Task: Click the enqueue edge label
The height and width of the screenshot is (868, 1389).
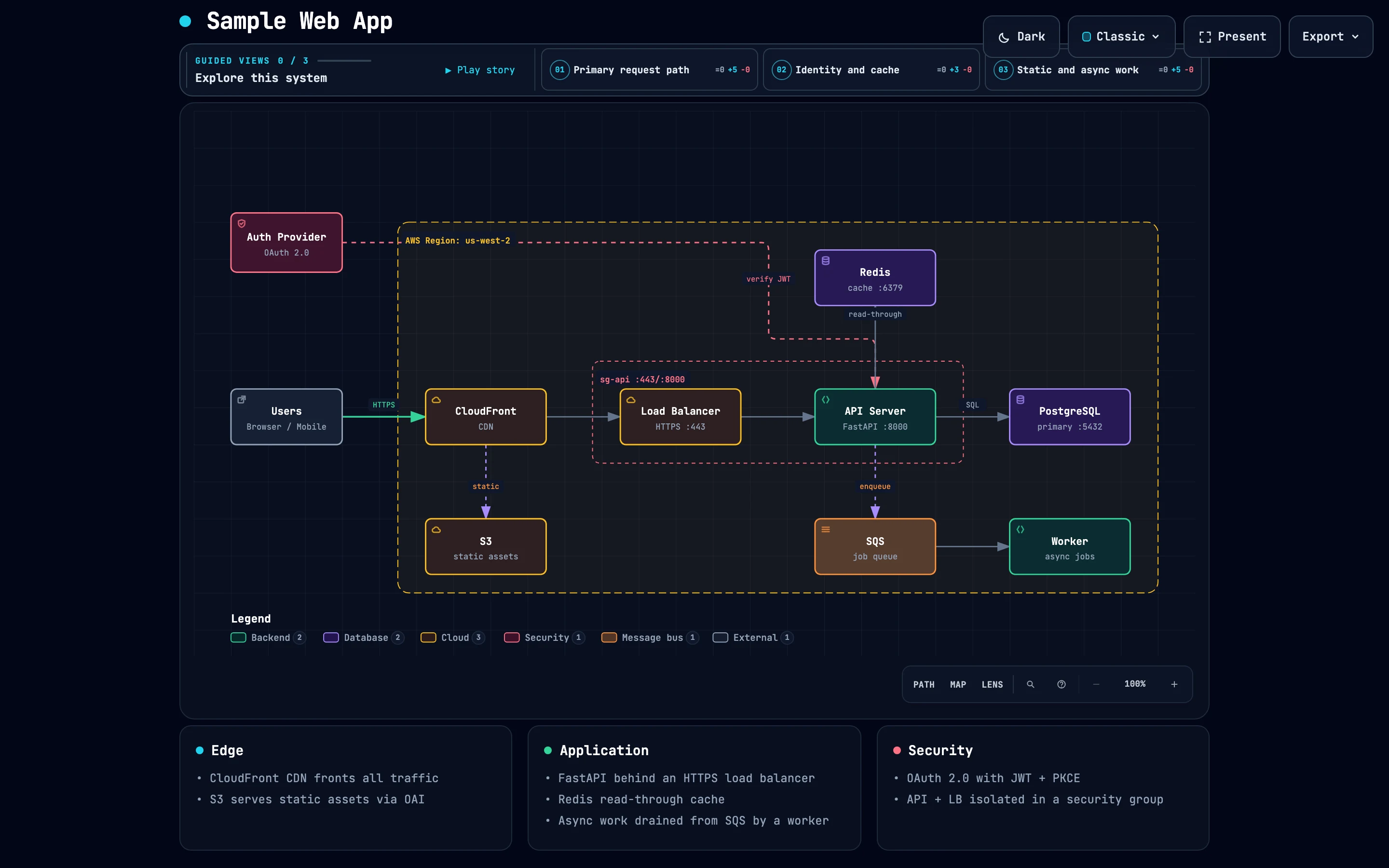Action: pos(875,487)
